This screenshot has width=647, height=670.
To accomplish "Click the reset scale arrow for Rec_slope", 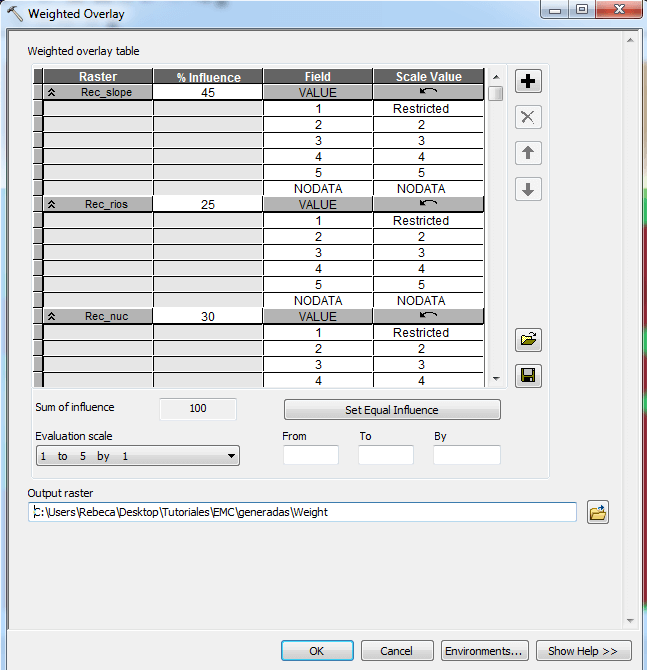I will coord(428,92).
